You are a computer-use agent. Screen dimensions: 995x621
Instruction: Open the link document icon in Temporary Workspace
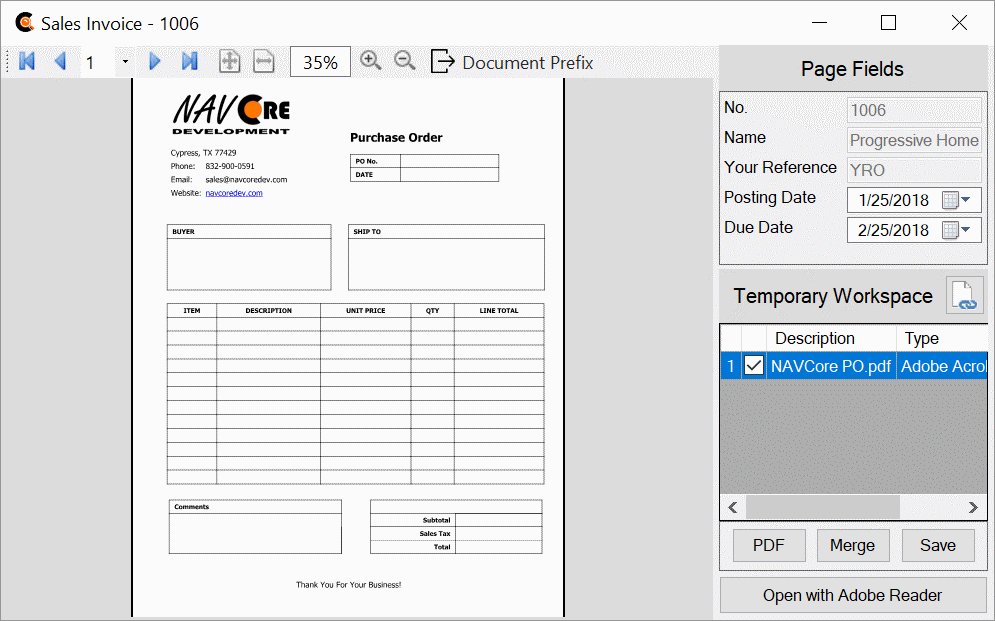point(964,295)
